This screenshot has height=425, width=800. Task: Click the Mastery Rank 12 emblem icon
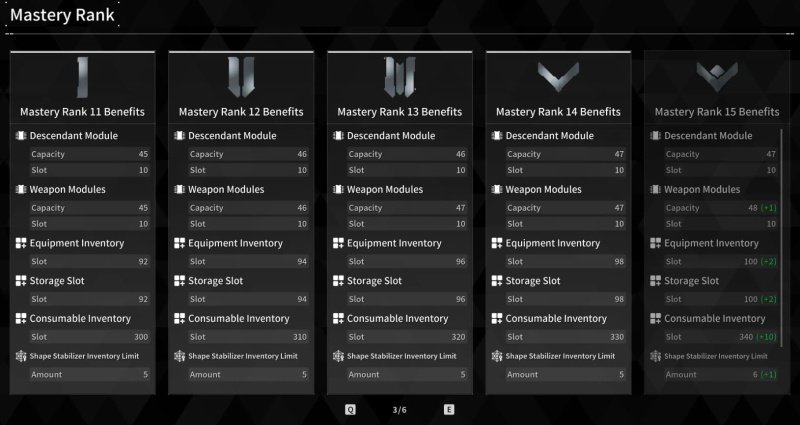[241, 78]
